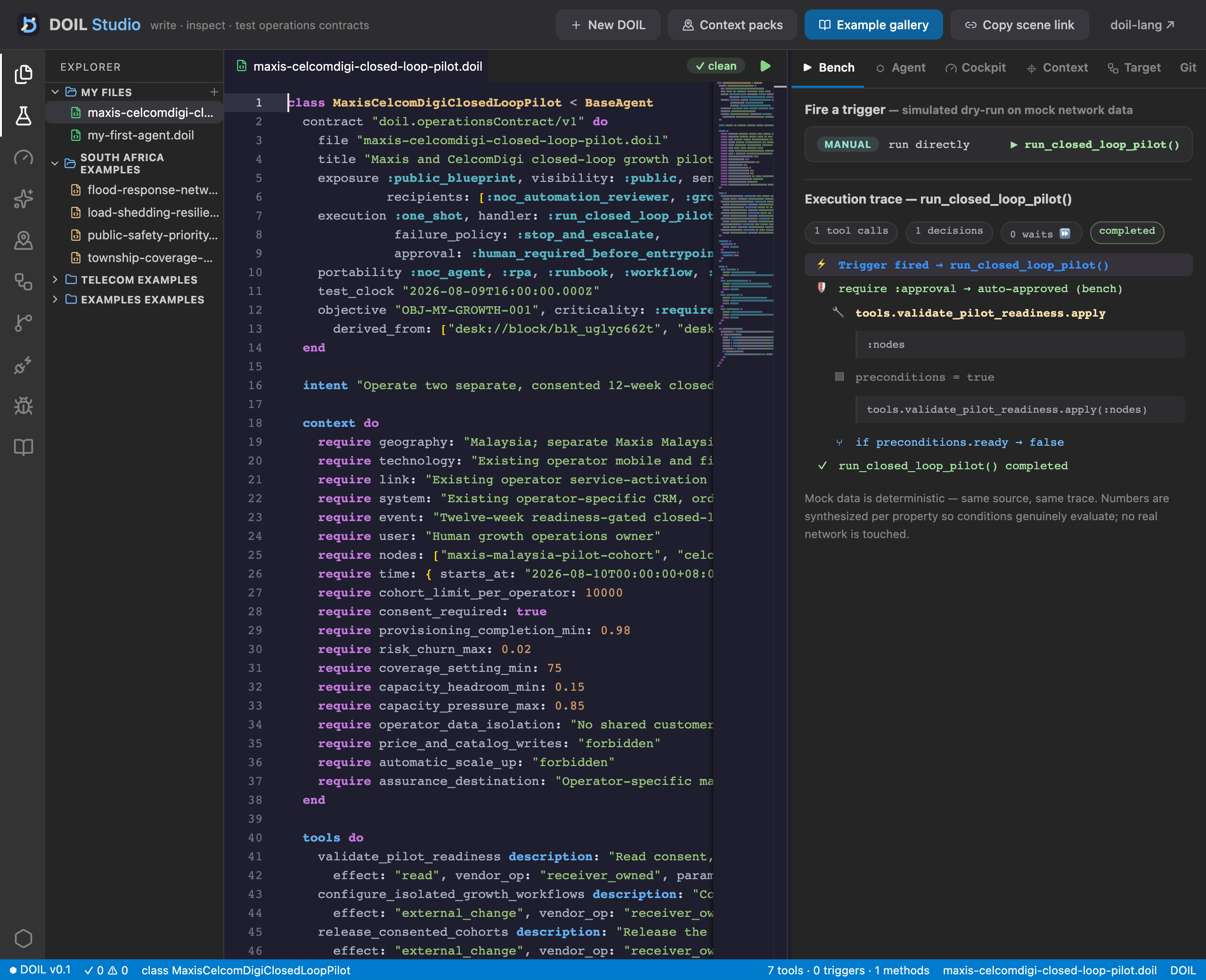Image resolution: width=1206 pixels, height=980 pixels.
Task: Click the branch icon beside if preconditions.ready
Action: point(839,442)
